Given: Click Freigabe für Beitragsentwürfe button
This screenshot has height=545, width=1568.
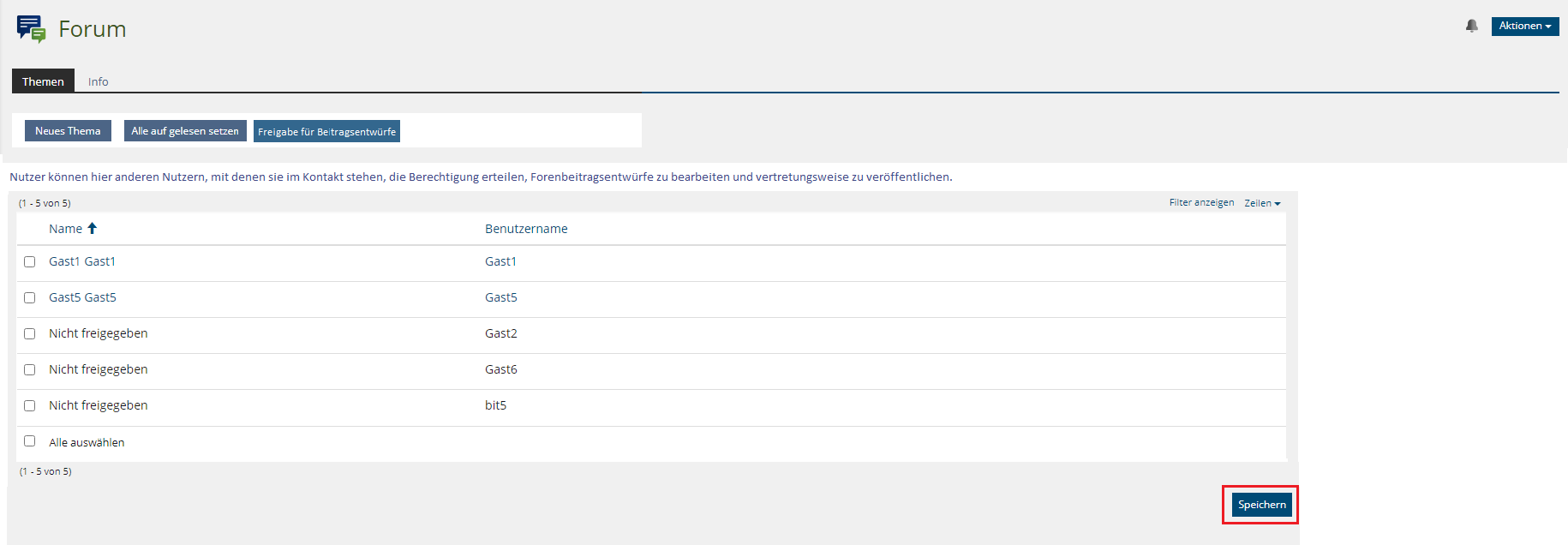Looking at the screenshot, I should click(x=326, y=131).
